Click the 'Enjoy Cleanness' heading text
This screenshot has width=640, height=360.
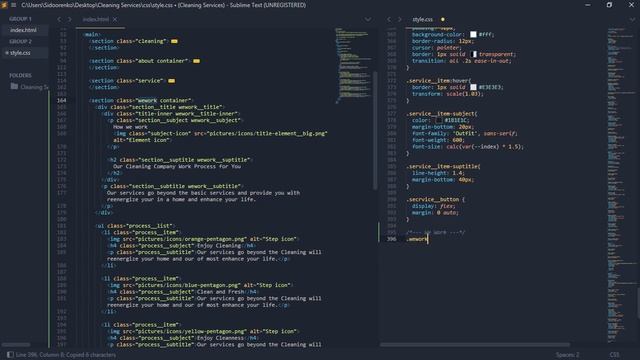click(221, 338)
